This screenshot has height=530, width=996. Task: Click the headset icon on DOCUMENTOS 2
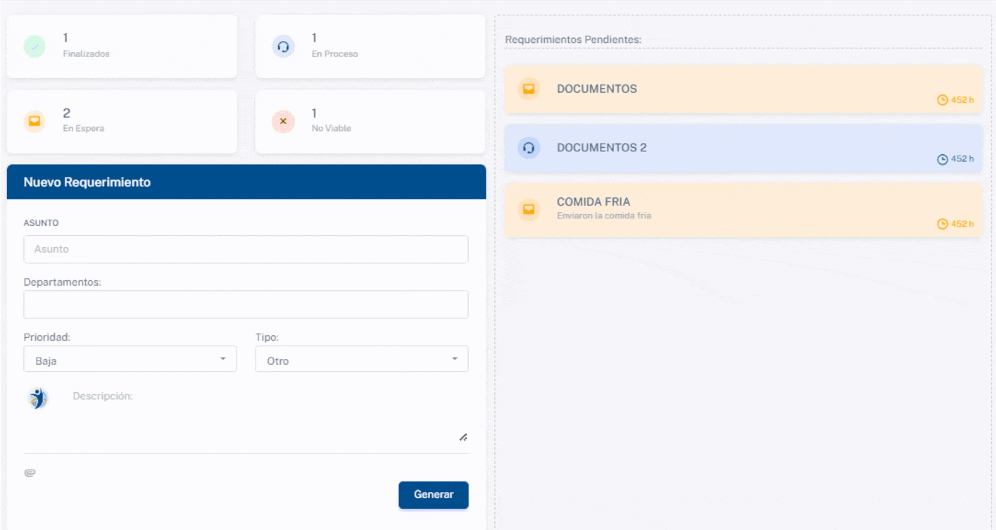[529, 148]
